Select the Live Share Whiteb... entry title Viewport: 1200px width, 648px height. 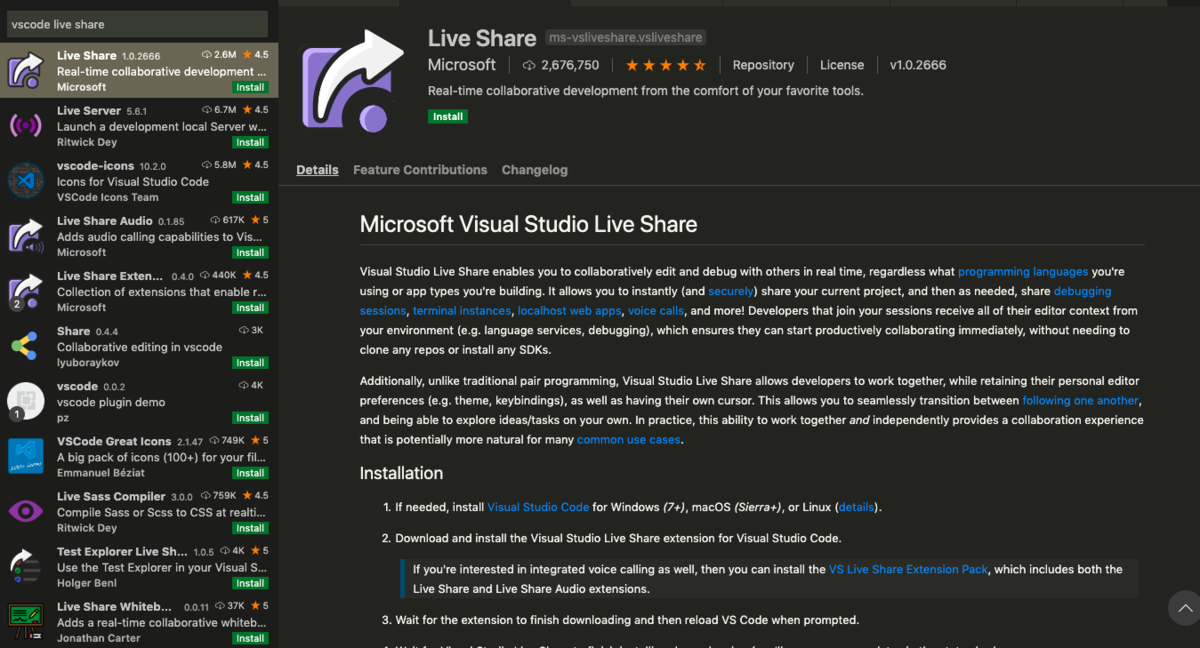115,607
